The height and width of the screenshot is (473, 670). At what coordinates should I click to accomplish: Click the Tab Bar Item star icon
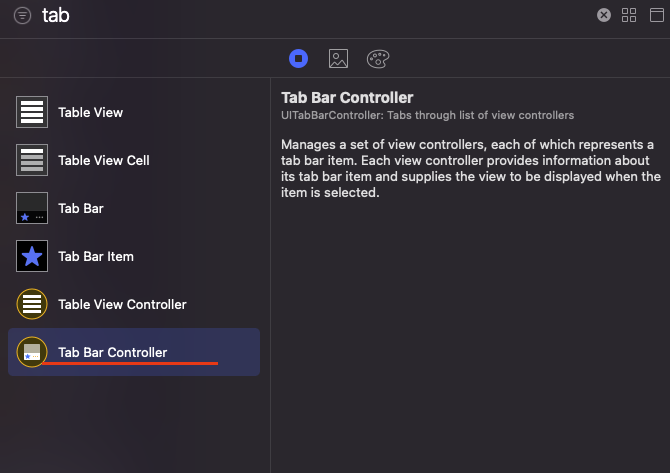[x=32, y=256]
